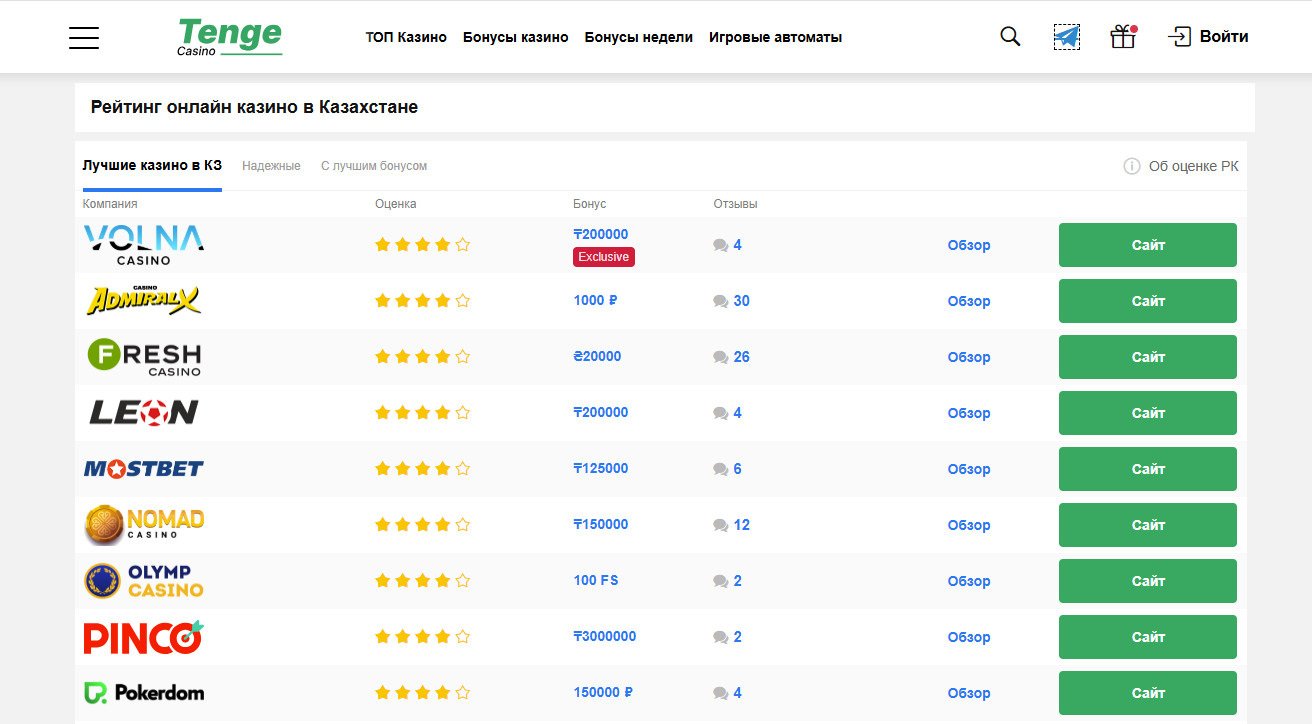This screenshot has height=724, width=1312.
Task: Click the Сайт button for Fresh Casino
Action: click(1148, 357)
